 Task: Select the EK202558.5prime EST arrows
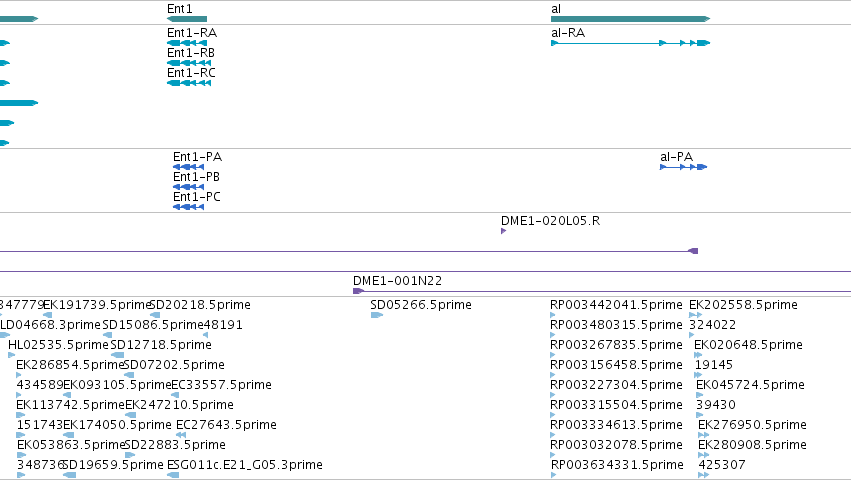696,315
